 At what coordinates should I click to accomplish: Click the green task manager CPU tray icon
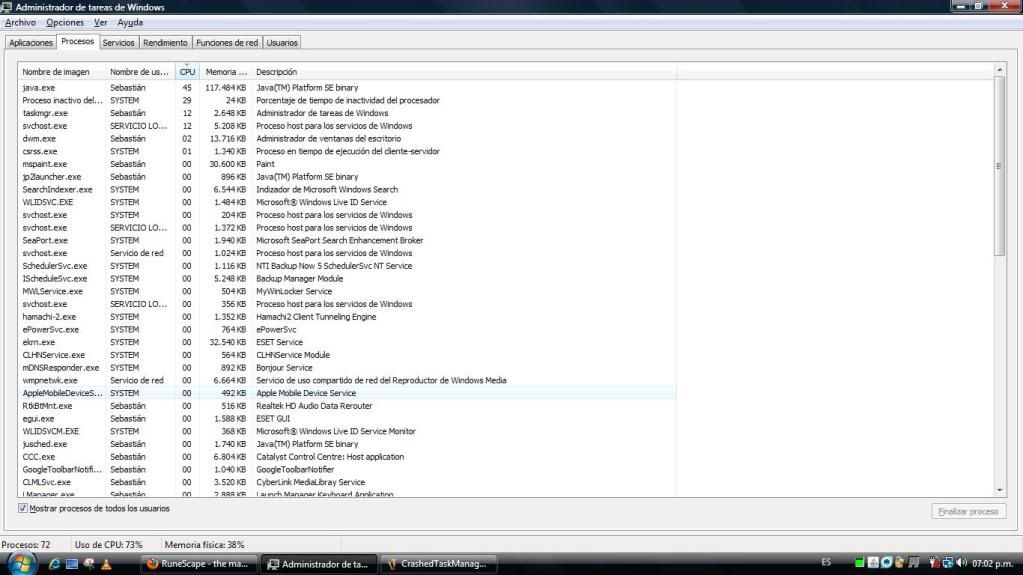coord(859,563)
